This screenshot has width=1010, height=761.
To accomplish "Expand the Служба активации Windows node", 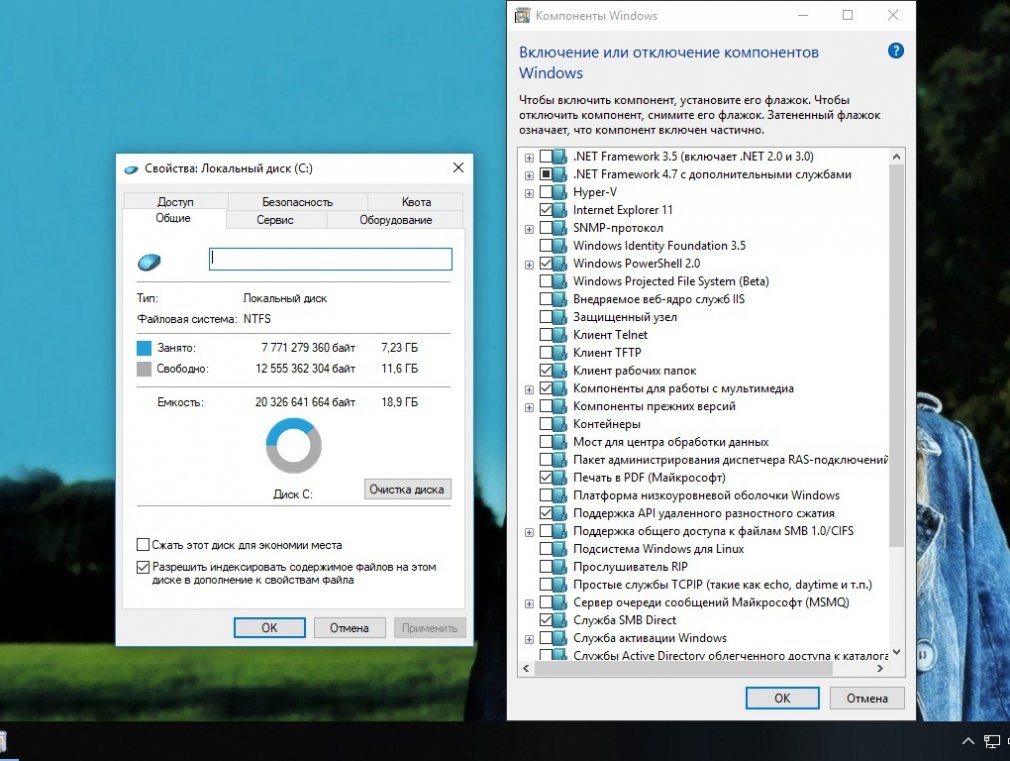I will coord(529,639).
